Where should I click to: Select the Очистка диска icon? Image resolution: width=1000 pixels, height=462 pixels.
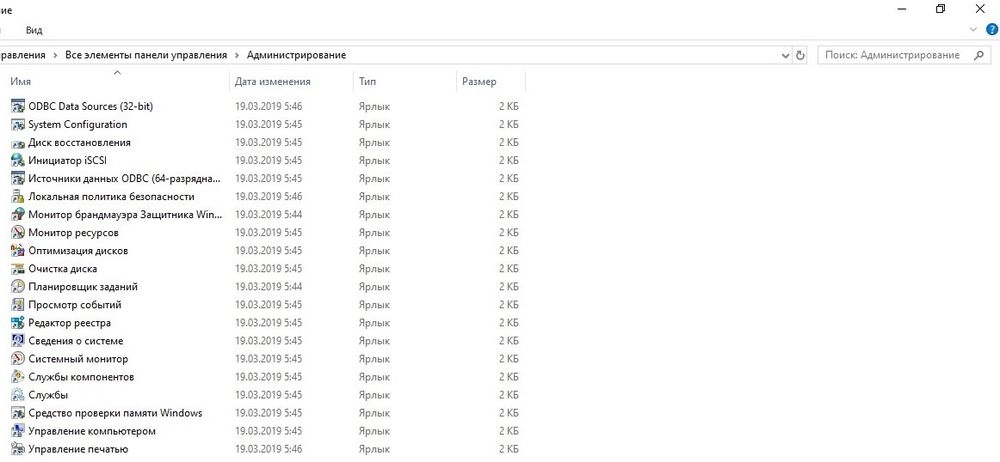tap(18, 269)
